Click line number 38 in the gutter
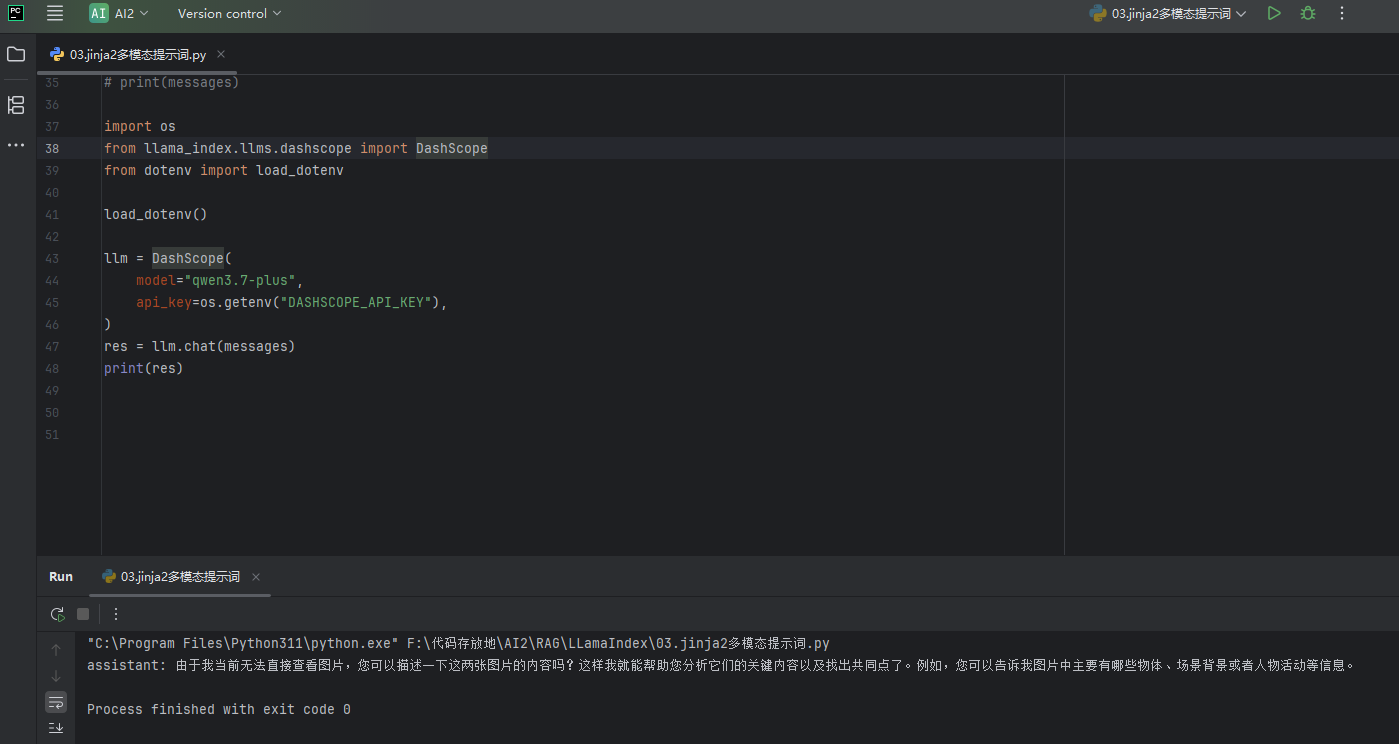1399x744 pixels. click(52, 149)
